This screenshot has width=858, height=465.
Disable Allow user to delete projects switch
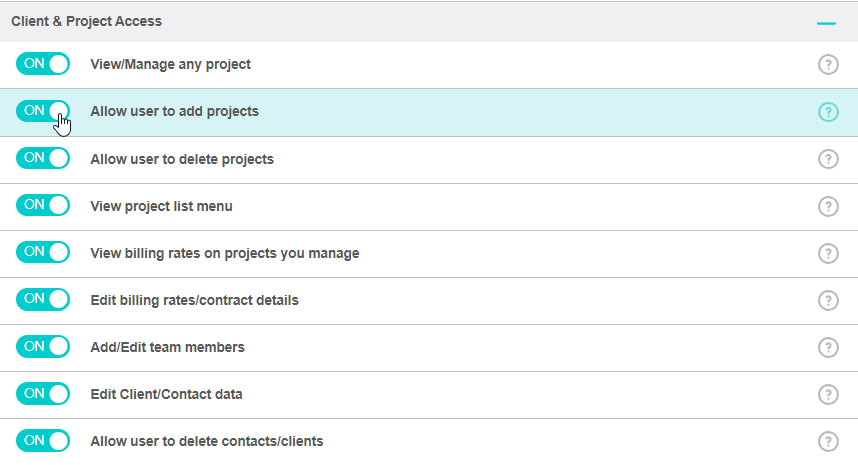[43, 158]
